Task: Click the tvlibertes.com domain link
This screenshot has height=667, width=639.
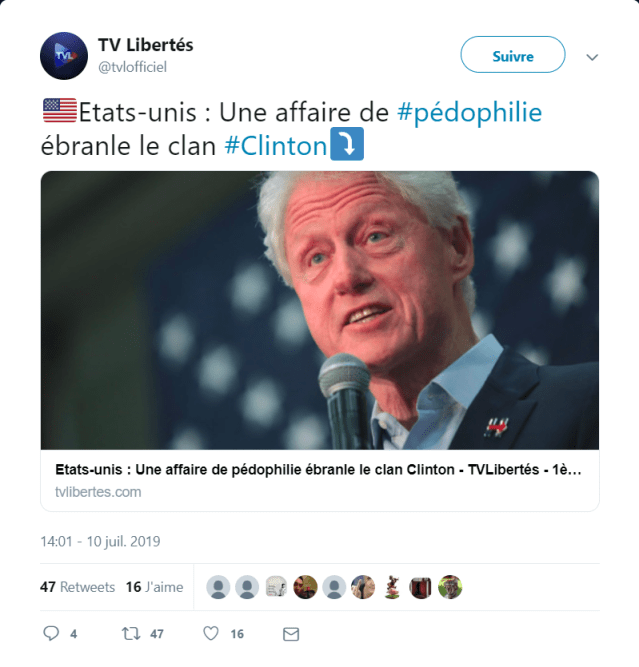Action: (x=98, y=492)
